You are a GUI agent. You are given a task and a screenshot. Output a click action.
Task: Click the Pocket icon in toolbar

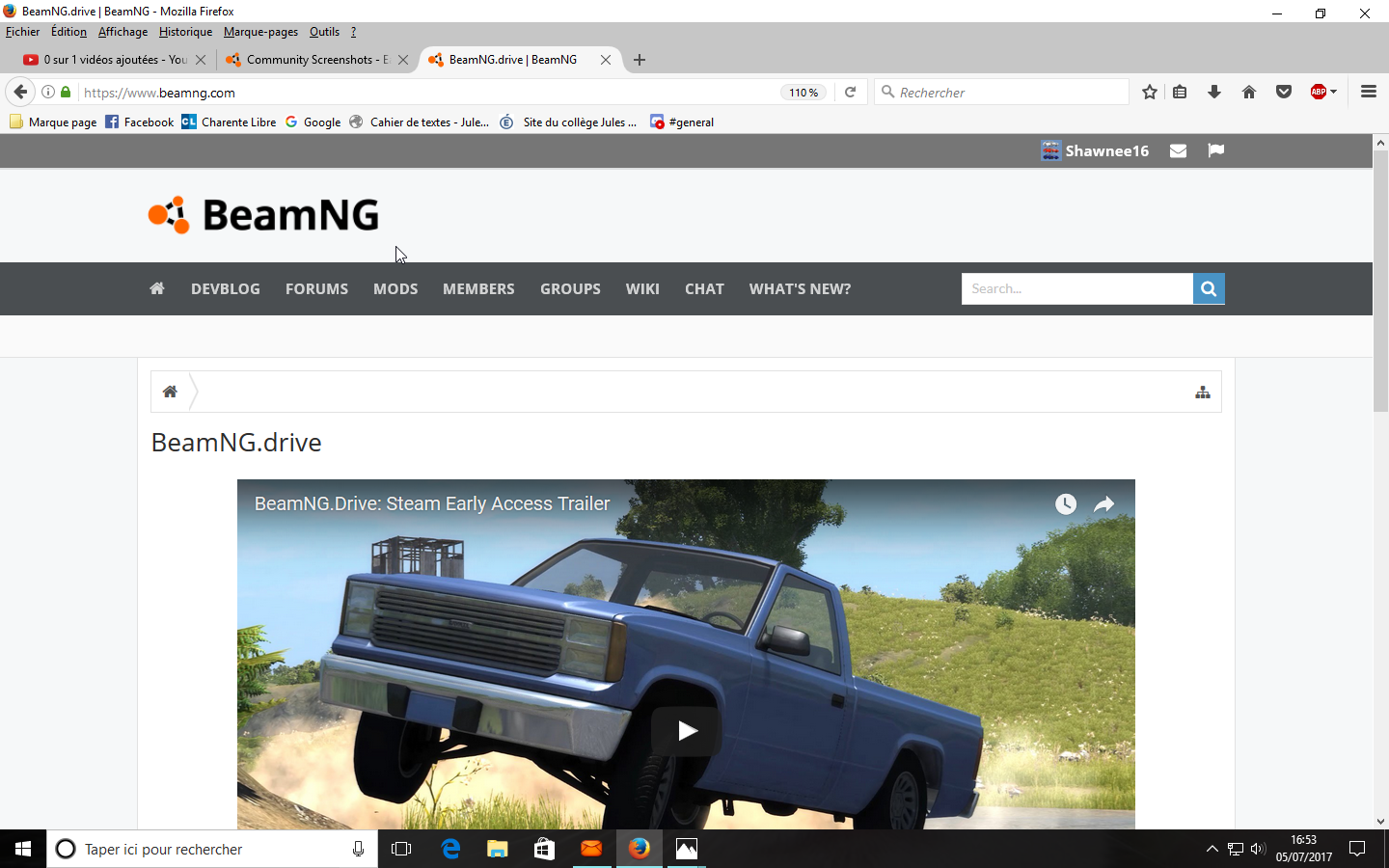pos(1284,93)
